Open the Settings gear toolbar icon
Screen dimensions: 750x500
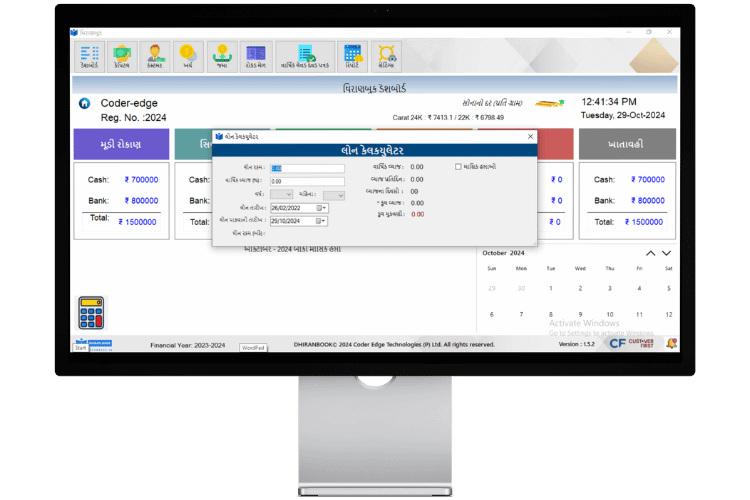pos(386,56)
